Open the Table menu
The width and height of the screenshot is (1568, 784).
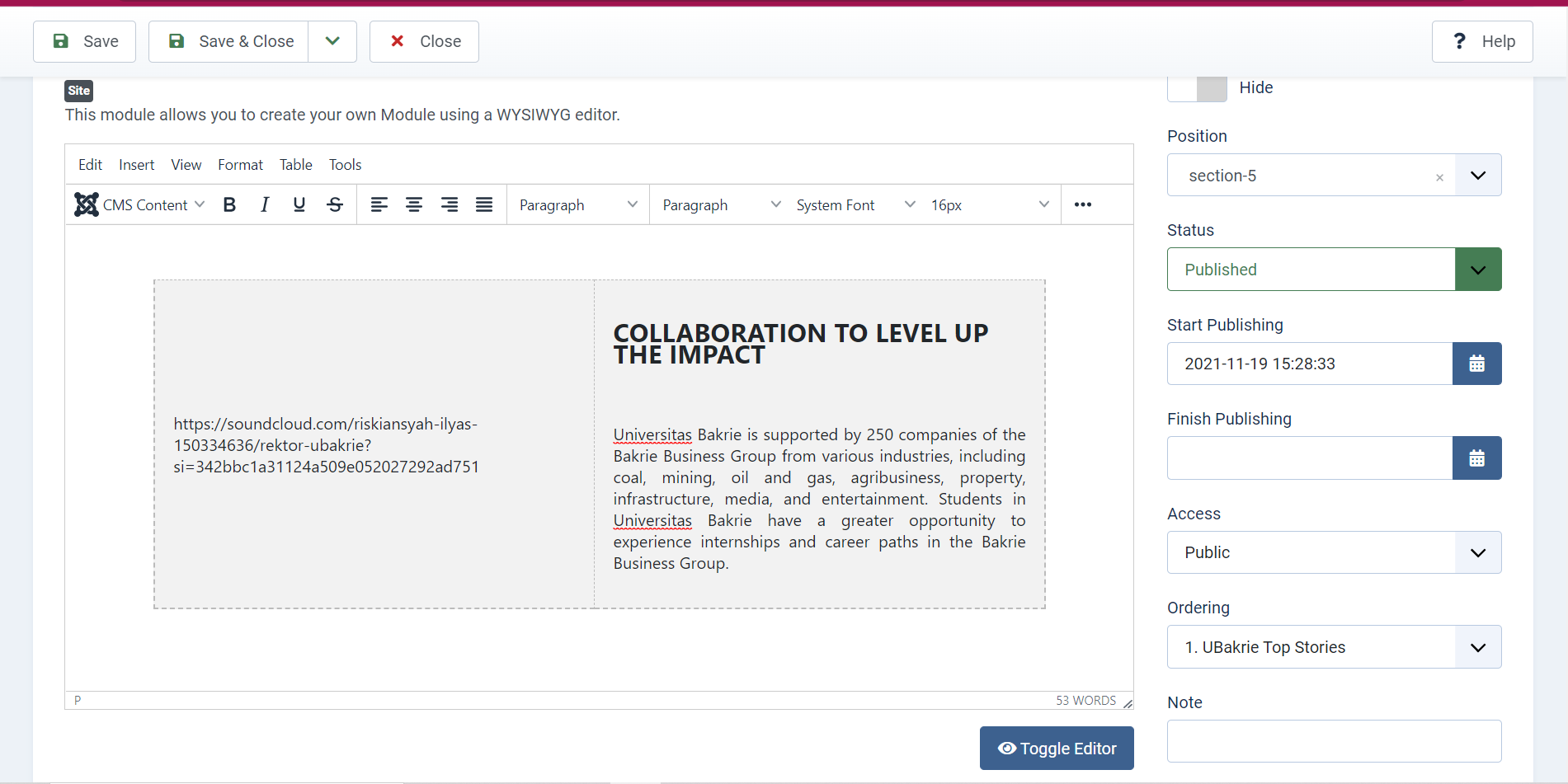tap(296, 165)
